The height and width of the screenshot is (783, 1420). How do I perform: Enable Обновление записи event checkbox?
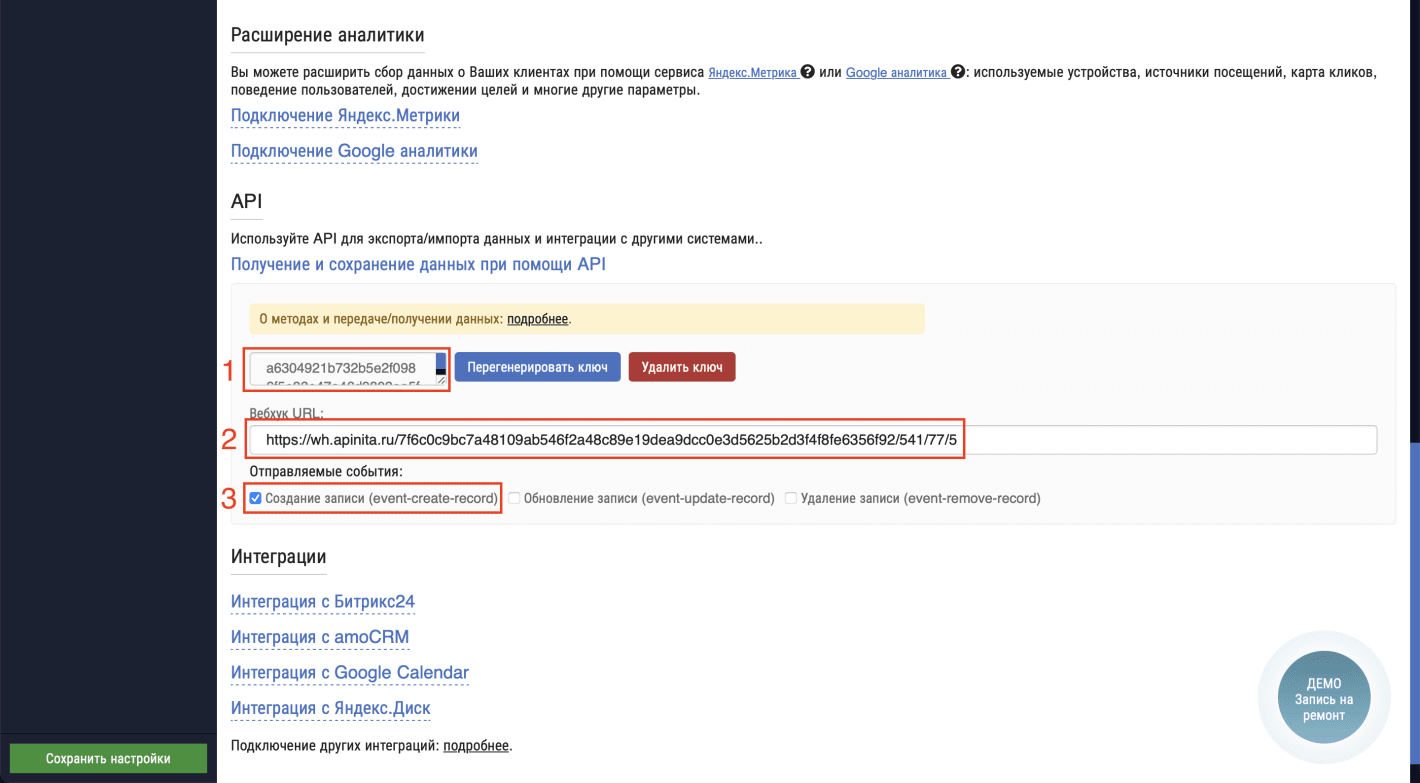tap(514, 497)
